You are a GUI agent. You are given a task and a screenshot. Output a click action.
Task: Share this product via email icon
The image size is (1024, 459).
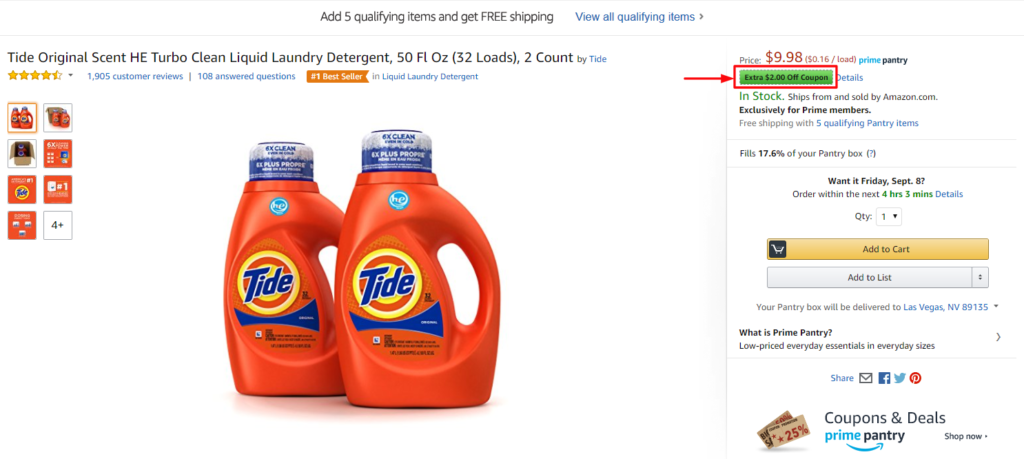coord(866,378)
